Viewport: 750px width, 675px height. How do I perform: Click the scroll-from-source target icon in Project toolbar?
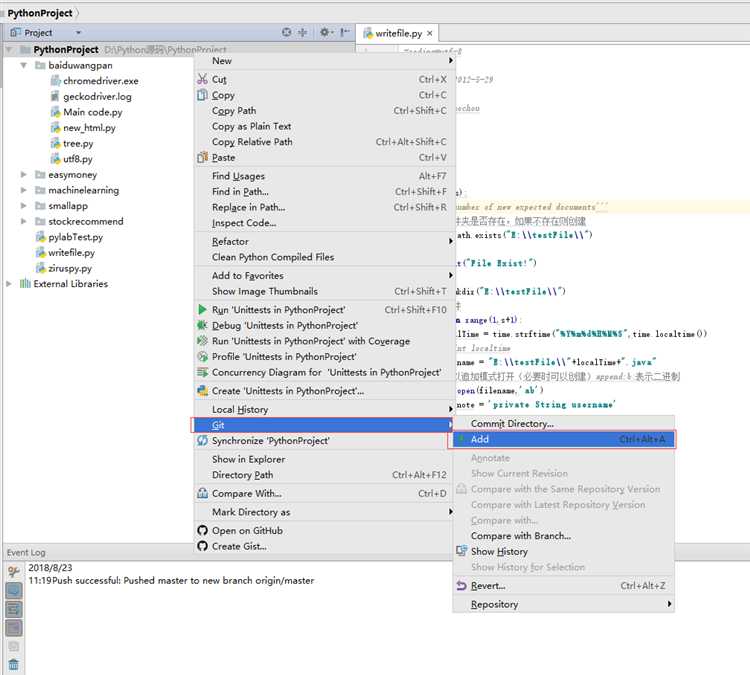[x=287, y=33]
